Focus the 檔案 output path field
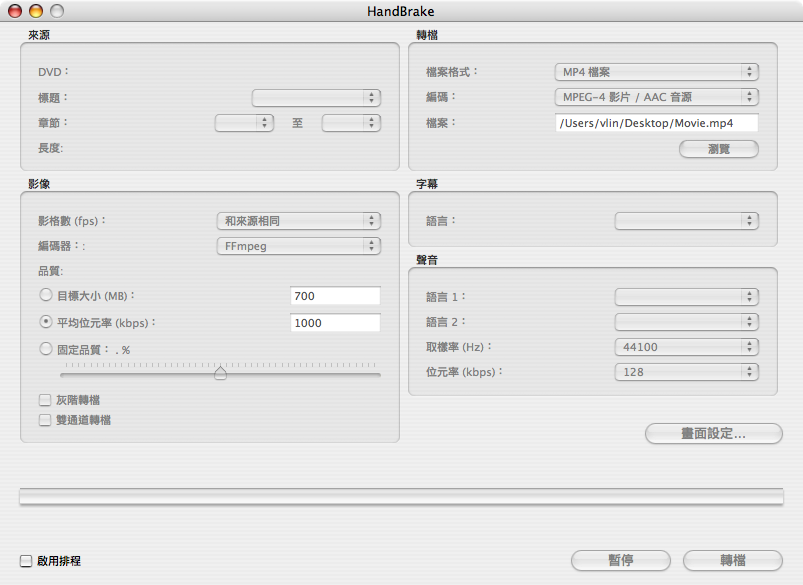The width and height of the screenshot is (803, 585). [x=657, y=123]
